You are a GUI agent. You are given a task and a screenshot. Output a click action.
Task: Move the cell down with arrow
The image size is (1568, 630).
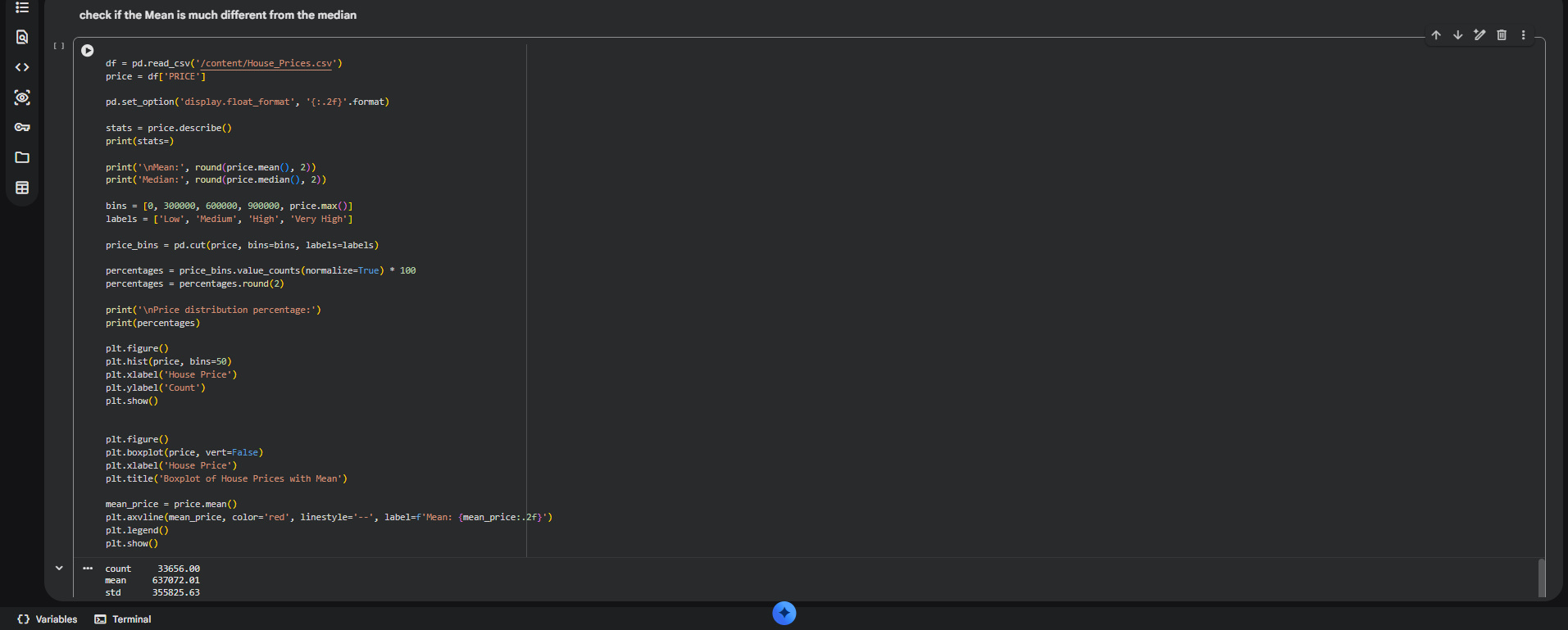tap(1457, 35)
